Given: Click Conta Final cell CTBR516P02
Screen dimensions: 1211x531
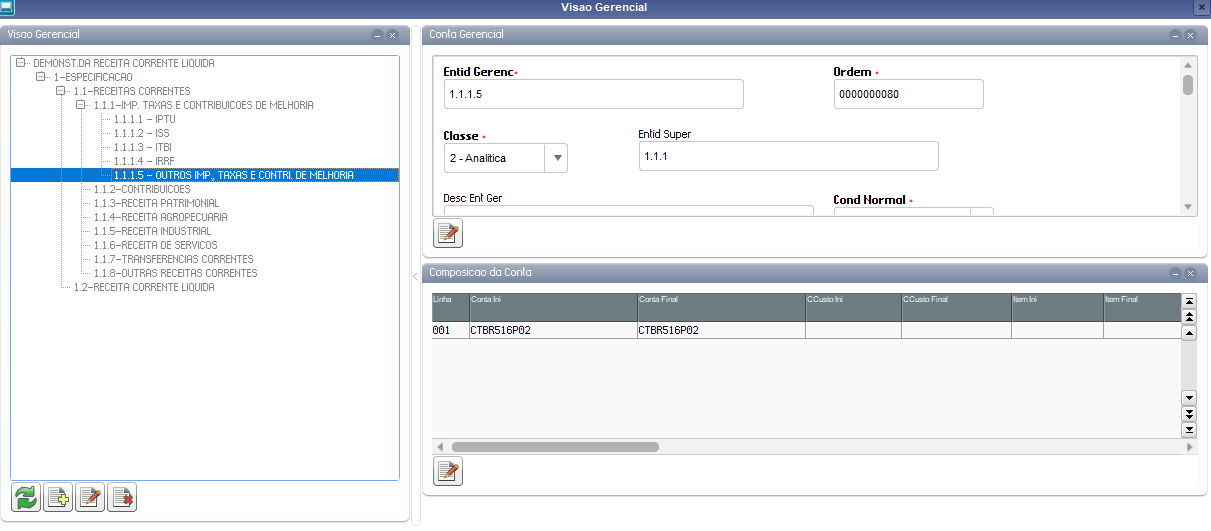Looking at the screenshot, I should 720,330.
